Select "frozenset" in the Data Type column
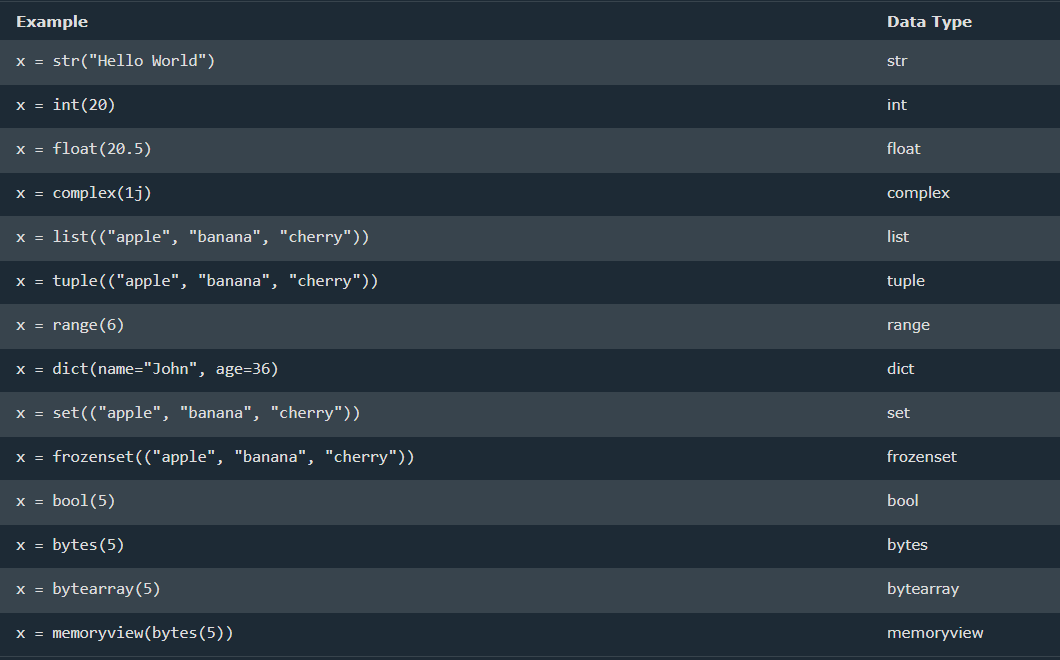This screenshot has width=1060, height=660. [x=921, y=457]
